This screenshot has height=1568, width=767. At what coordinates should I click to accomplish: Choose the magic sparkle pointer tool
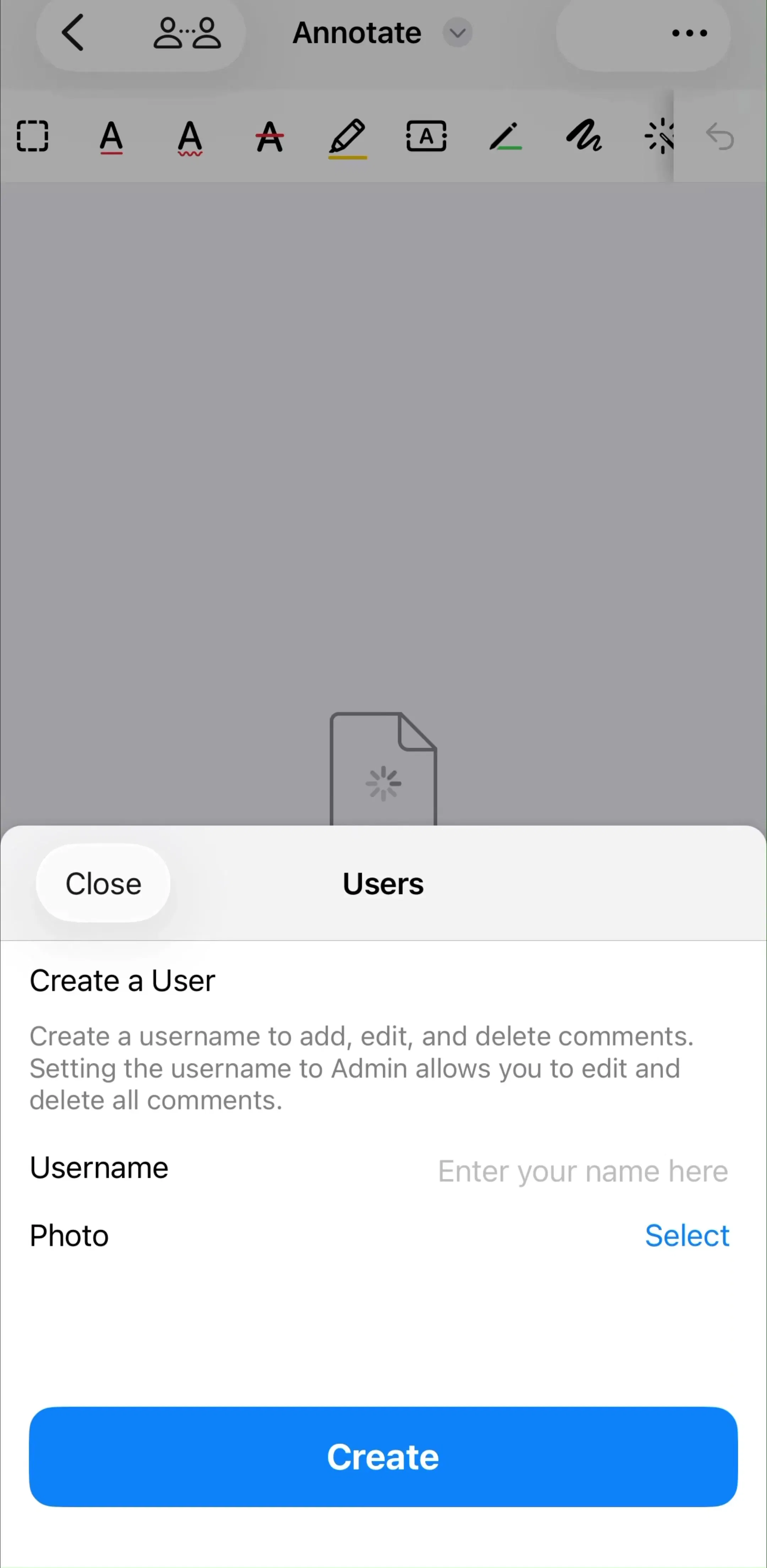tap(659, 136)
